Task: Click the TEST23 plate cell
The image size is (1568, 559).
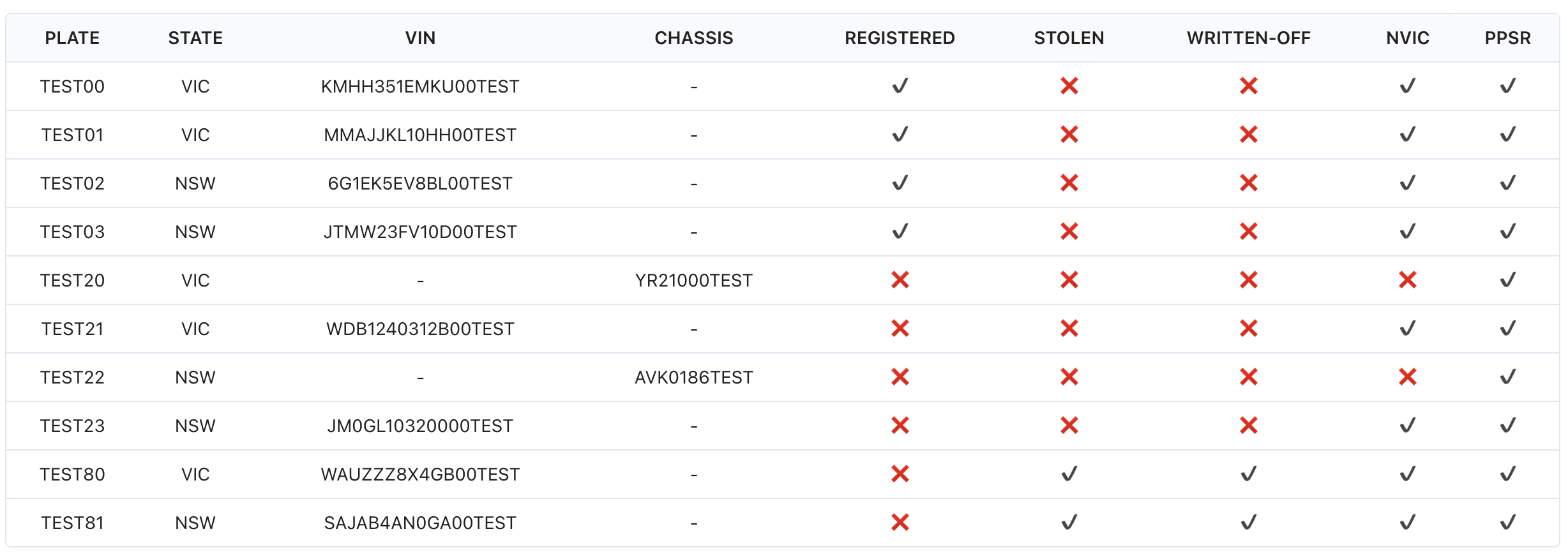Action: pos(72,426)
